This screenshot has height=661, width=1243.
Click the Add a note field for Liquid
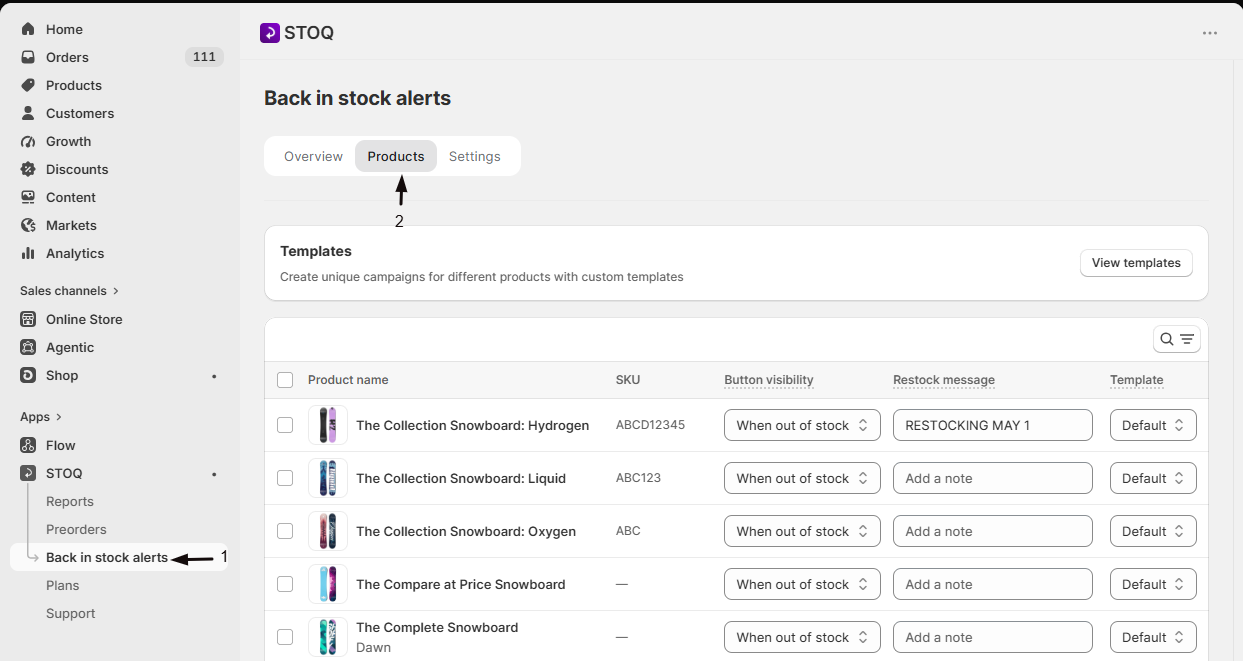tap(993, 478)
